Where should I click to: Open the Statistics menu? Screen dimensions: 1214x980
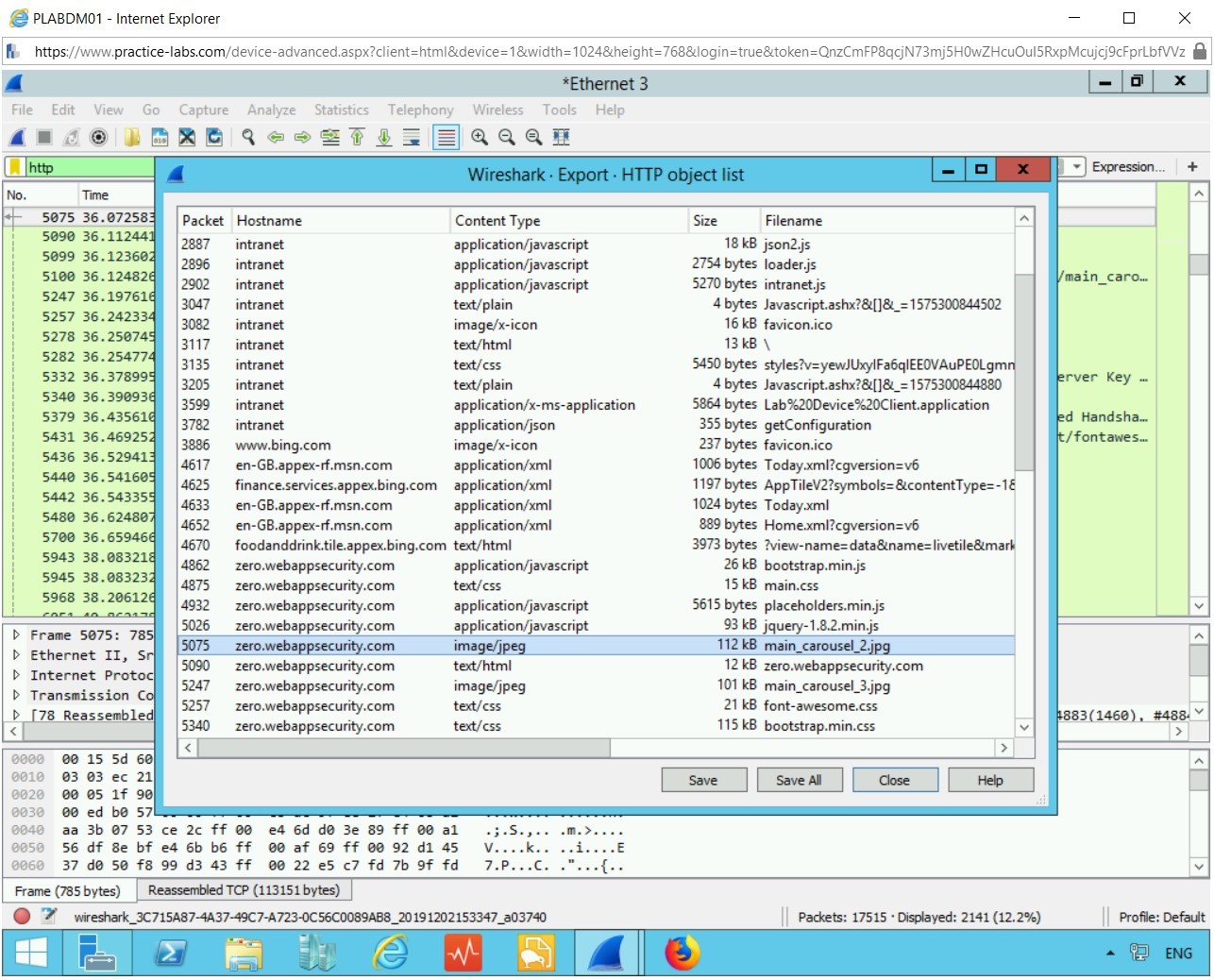click(x=342, y=110)
